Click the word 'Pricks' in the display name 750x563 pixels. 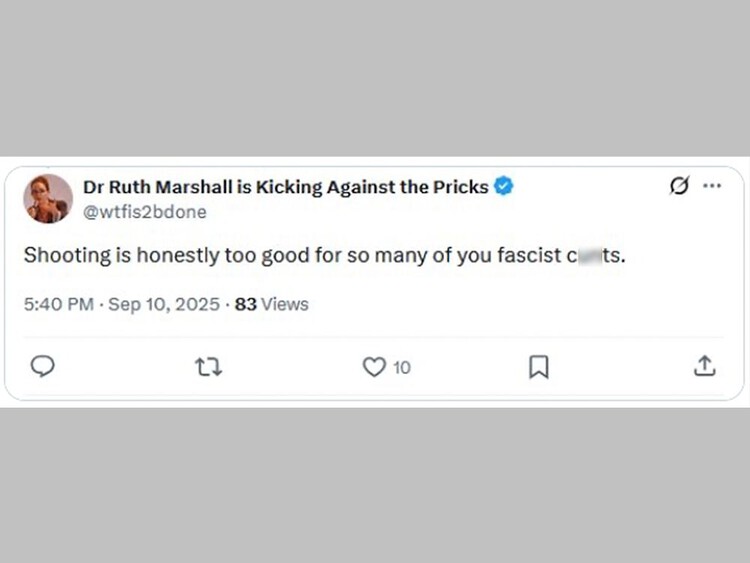tap(463, 186)
